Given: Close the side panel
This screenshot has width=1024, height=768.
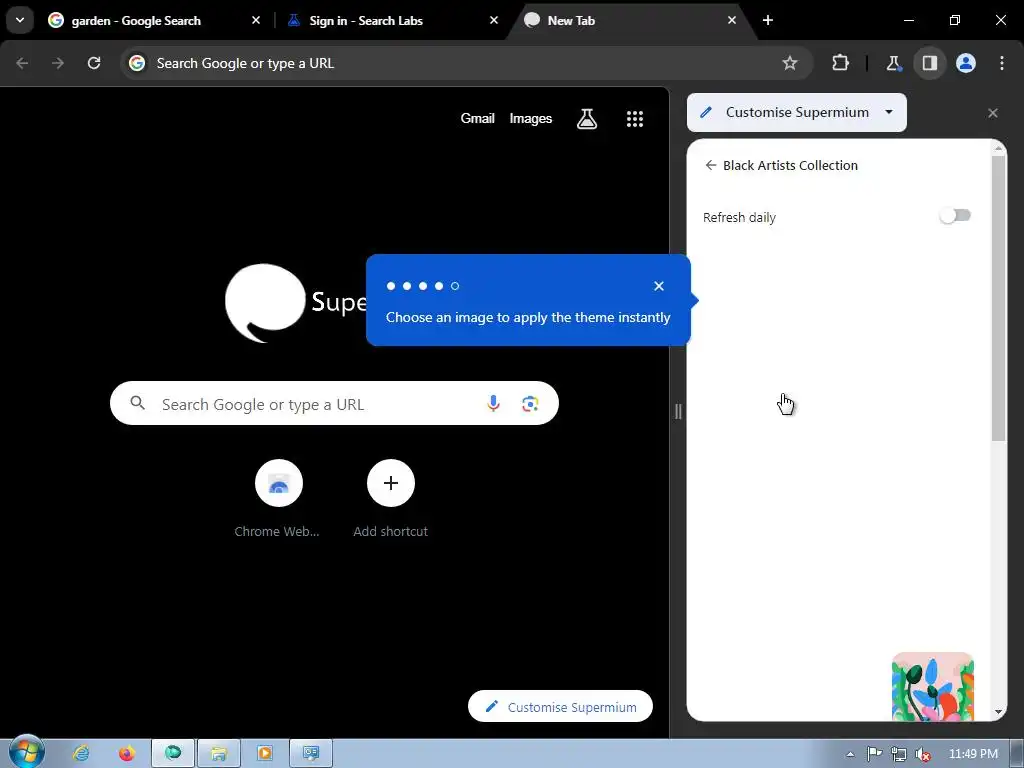Looking at the screenshot, I should tap(993, 113).
